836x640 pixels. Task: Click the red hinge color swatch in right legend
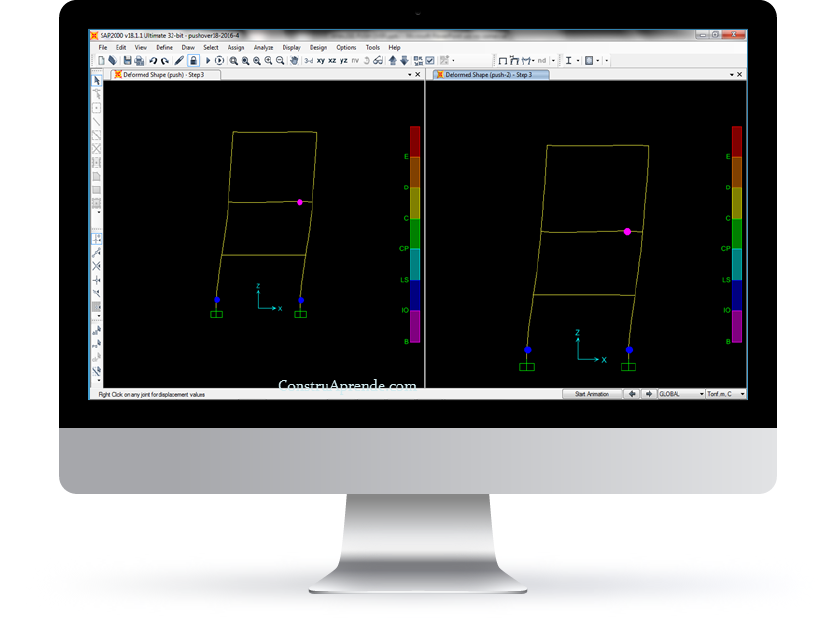[x=736, y=141]
